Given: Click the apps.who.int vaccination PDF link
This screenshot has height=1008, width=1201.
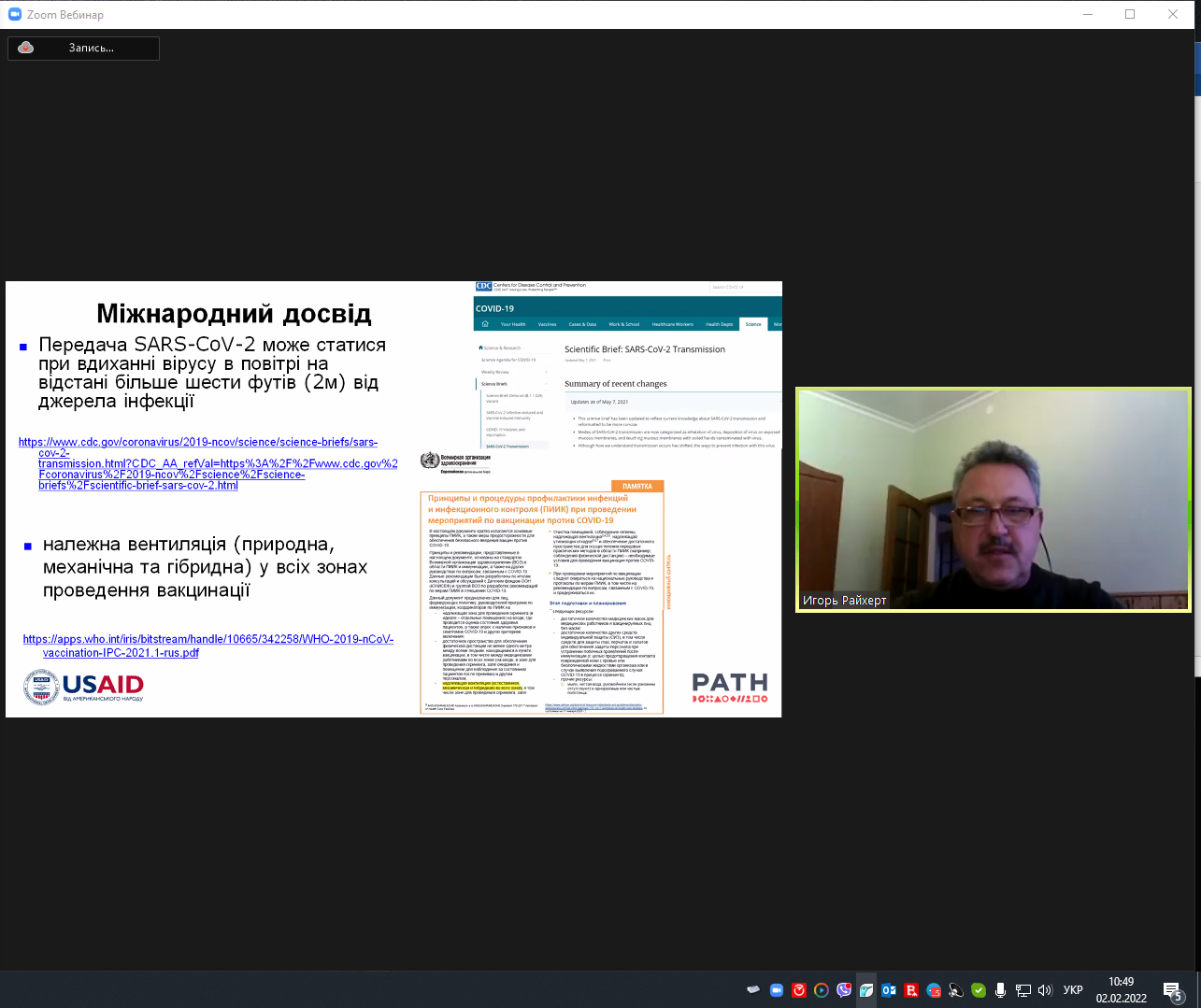Looking at the screenshot, I should [207, 639].
